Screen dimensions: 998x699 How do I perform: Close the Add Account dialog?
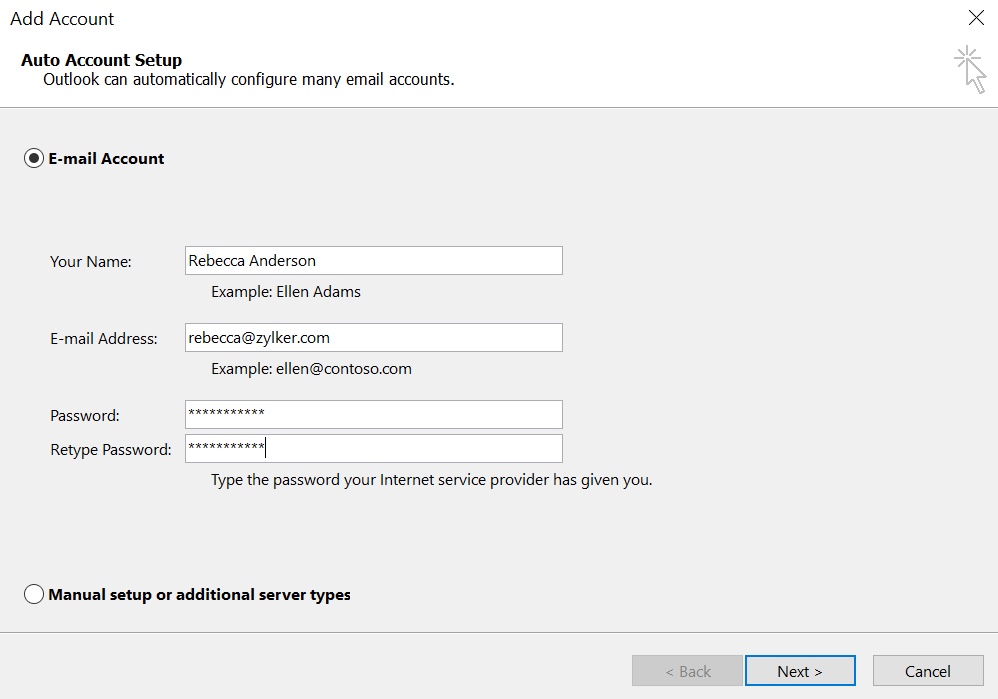977,18
